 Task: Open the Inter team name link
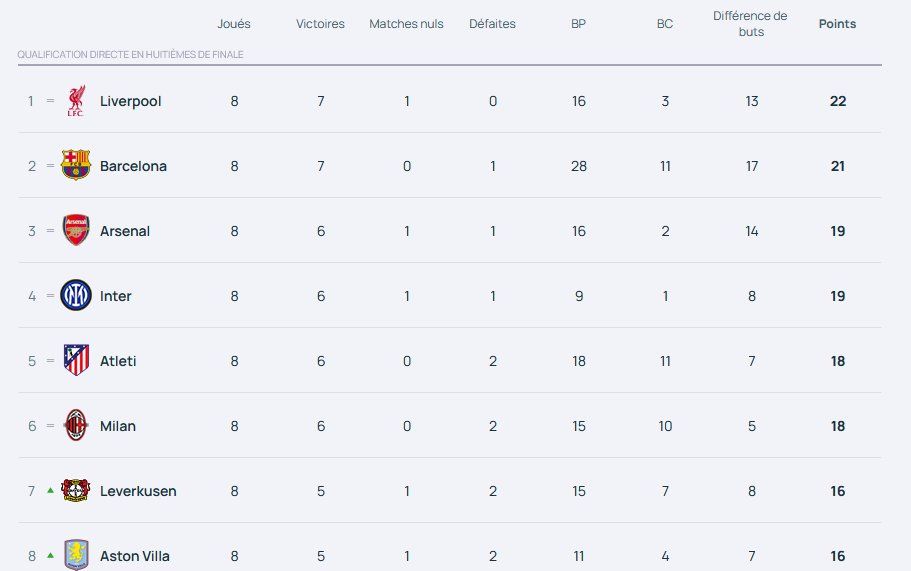pyautogui.click(x=116, y=296)
